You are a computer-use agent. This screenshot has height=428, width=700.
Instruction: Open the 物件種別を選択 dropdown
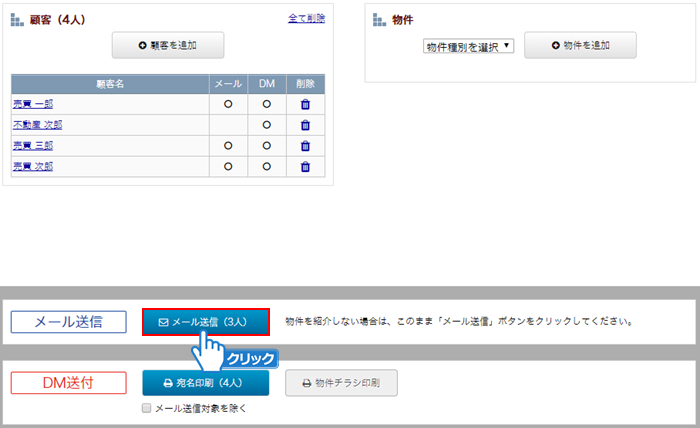point(467,46)
